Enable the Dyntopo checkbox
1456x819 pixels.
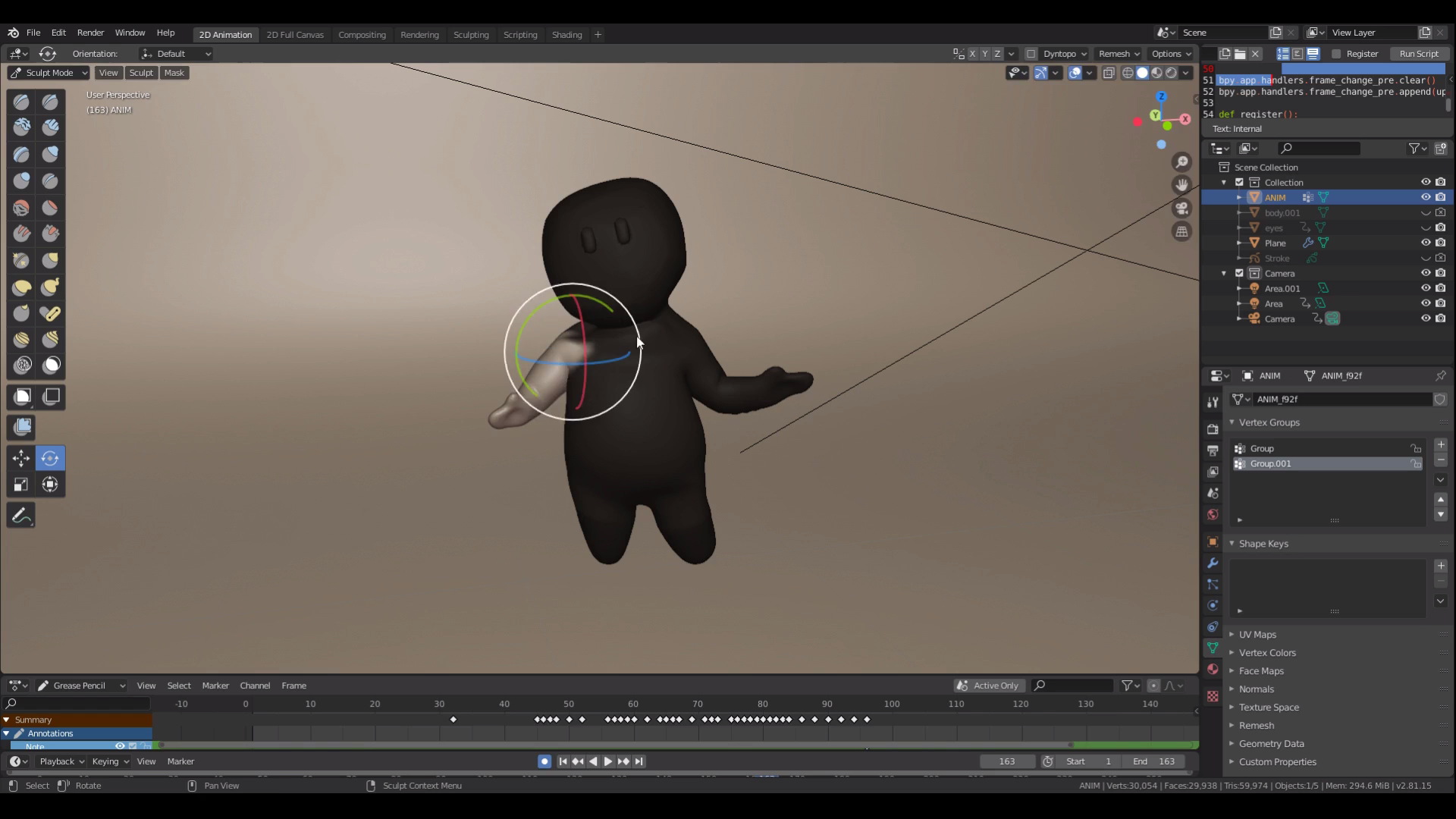(1031, 54)
